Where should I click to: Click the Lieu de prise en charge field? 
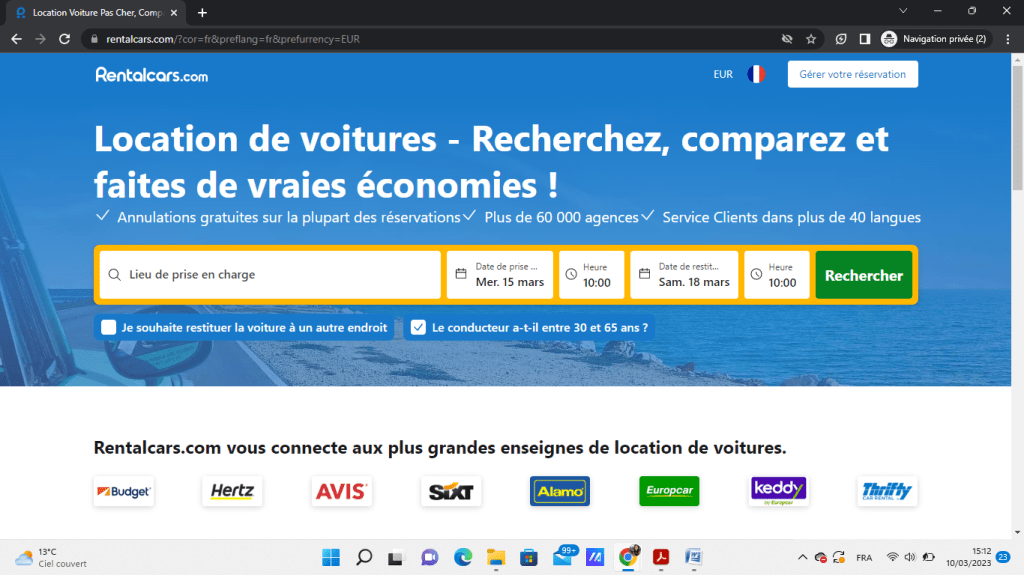pyautogui.click(x=270, y=275)
